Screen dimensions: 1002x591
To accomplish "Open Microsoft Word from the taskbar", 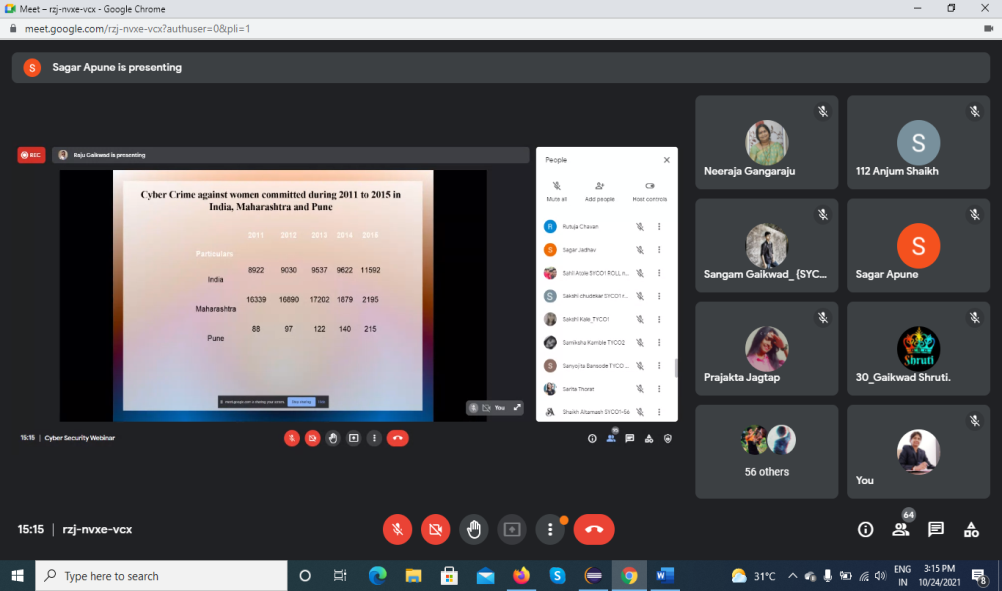I will (x=664, y=576).
